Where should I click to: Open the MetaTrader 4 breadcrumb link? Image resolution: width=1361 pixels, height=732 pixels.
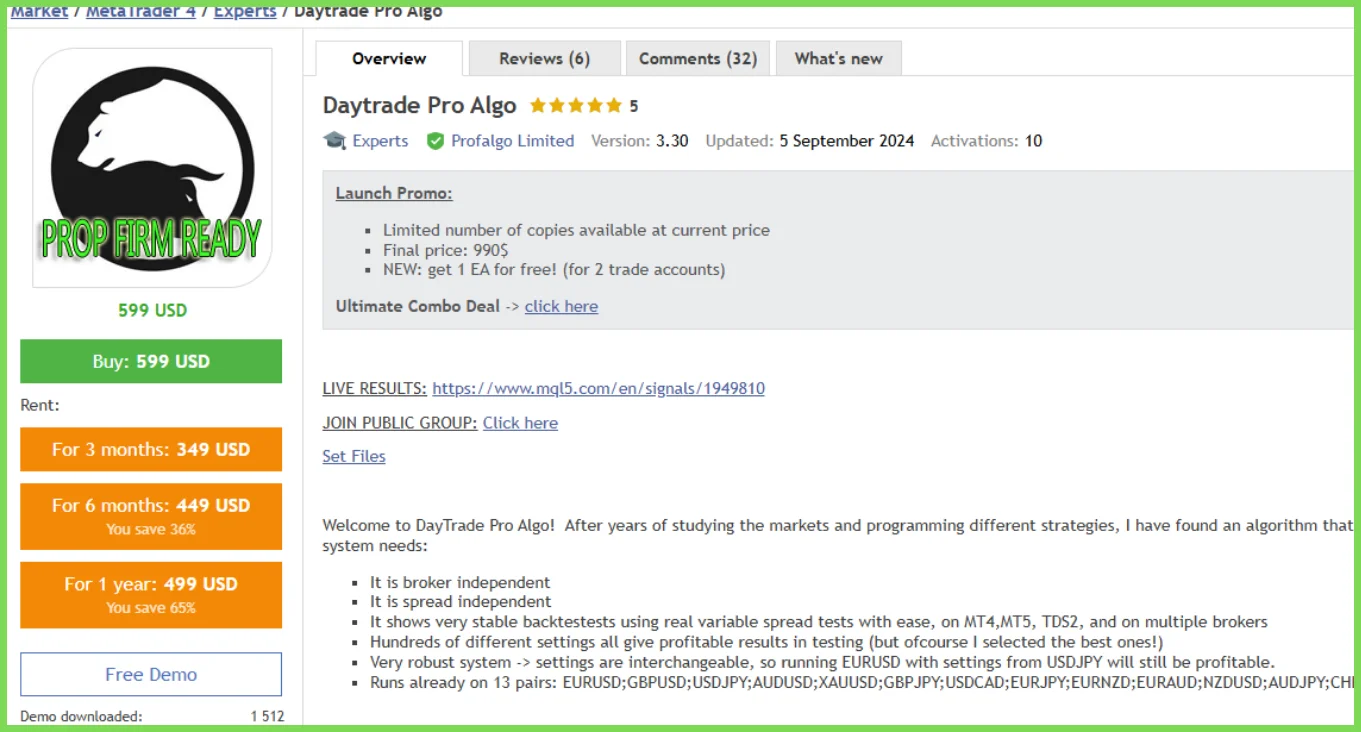tap(141, 12)
